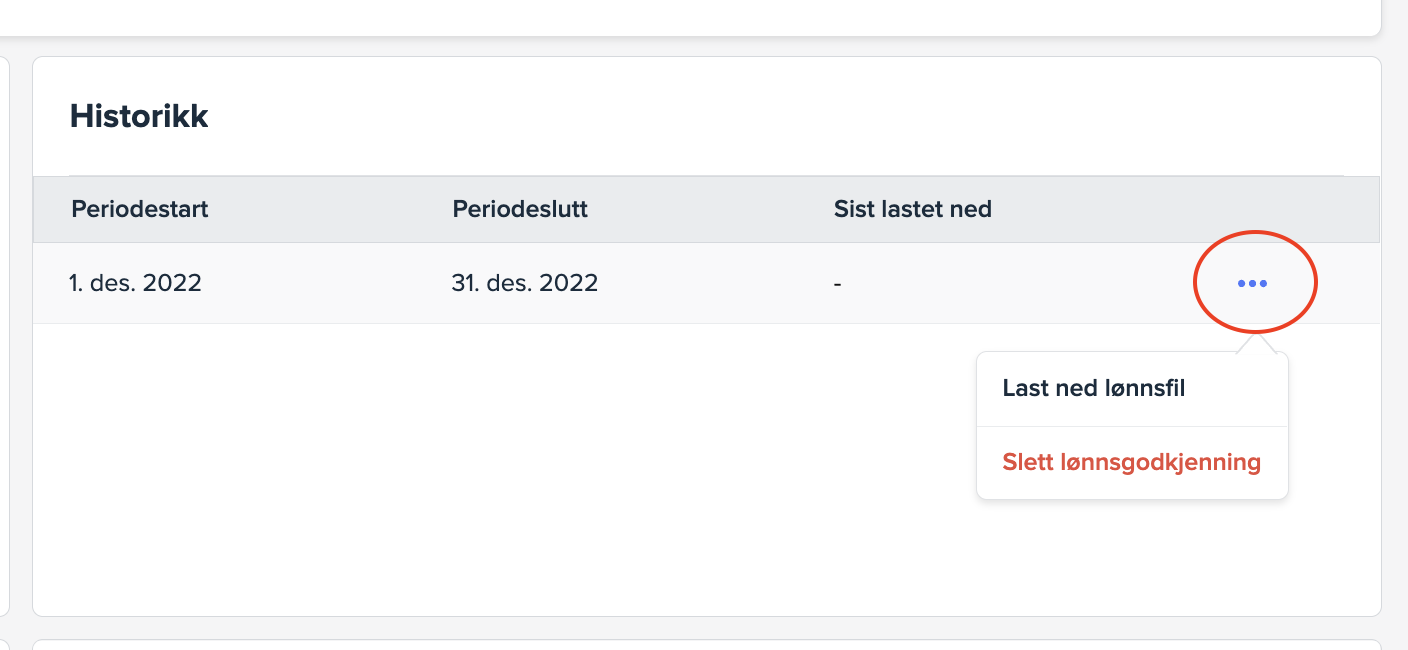
Task: Click the Historikk section heading
Action: coord(139,116)
